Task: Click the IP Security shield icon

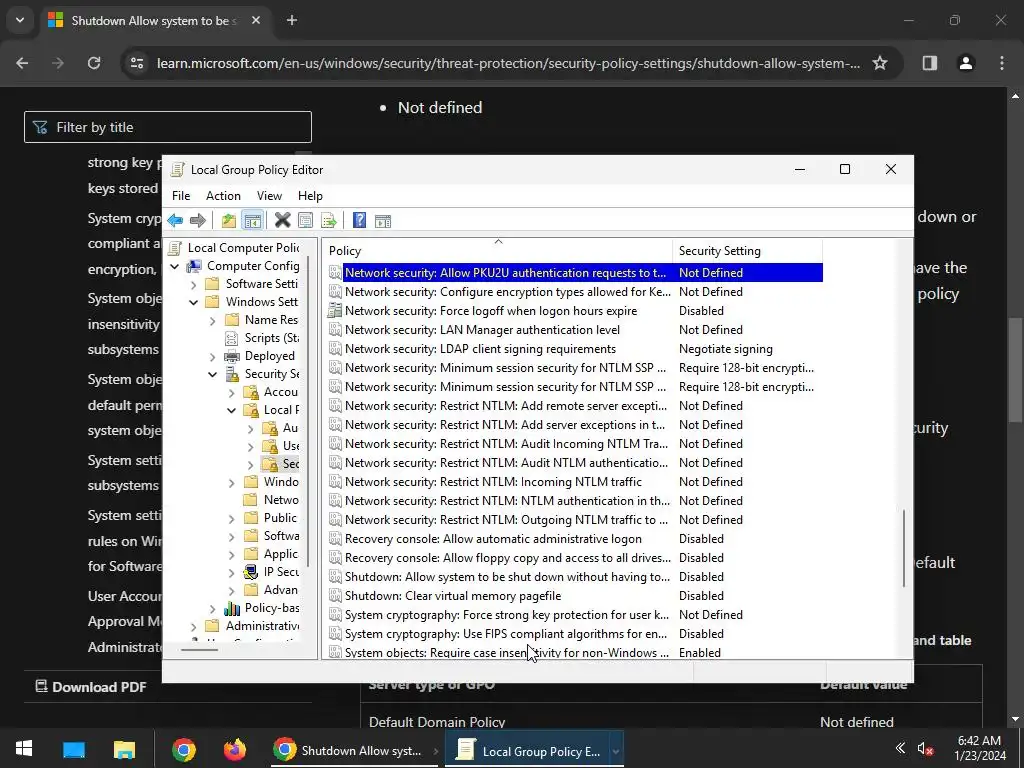Action: [x=250, y=572]
